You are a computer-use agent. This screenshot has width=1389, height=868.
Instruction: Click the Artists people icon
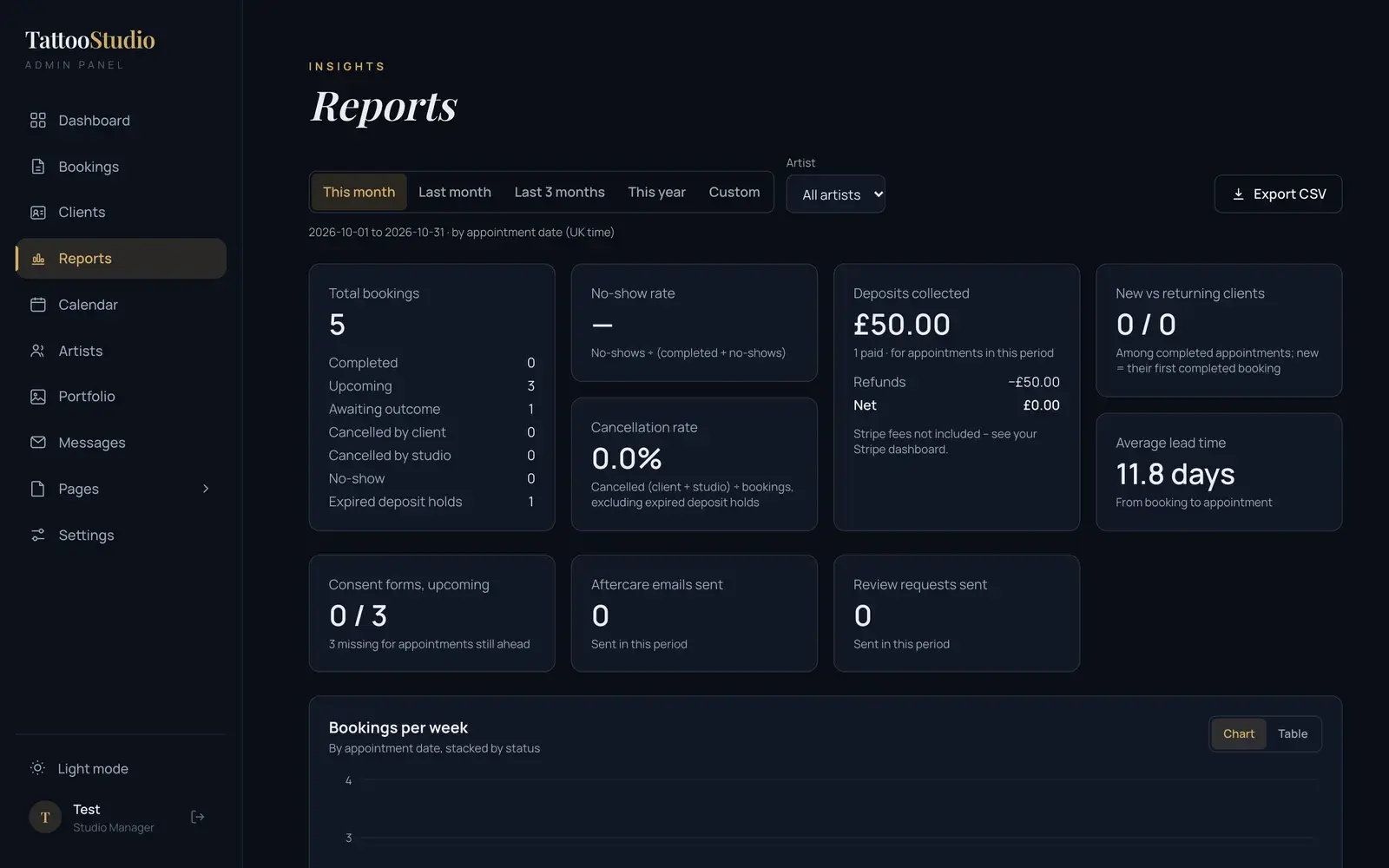(x=37, y=351)
